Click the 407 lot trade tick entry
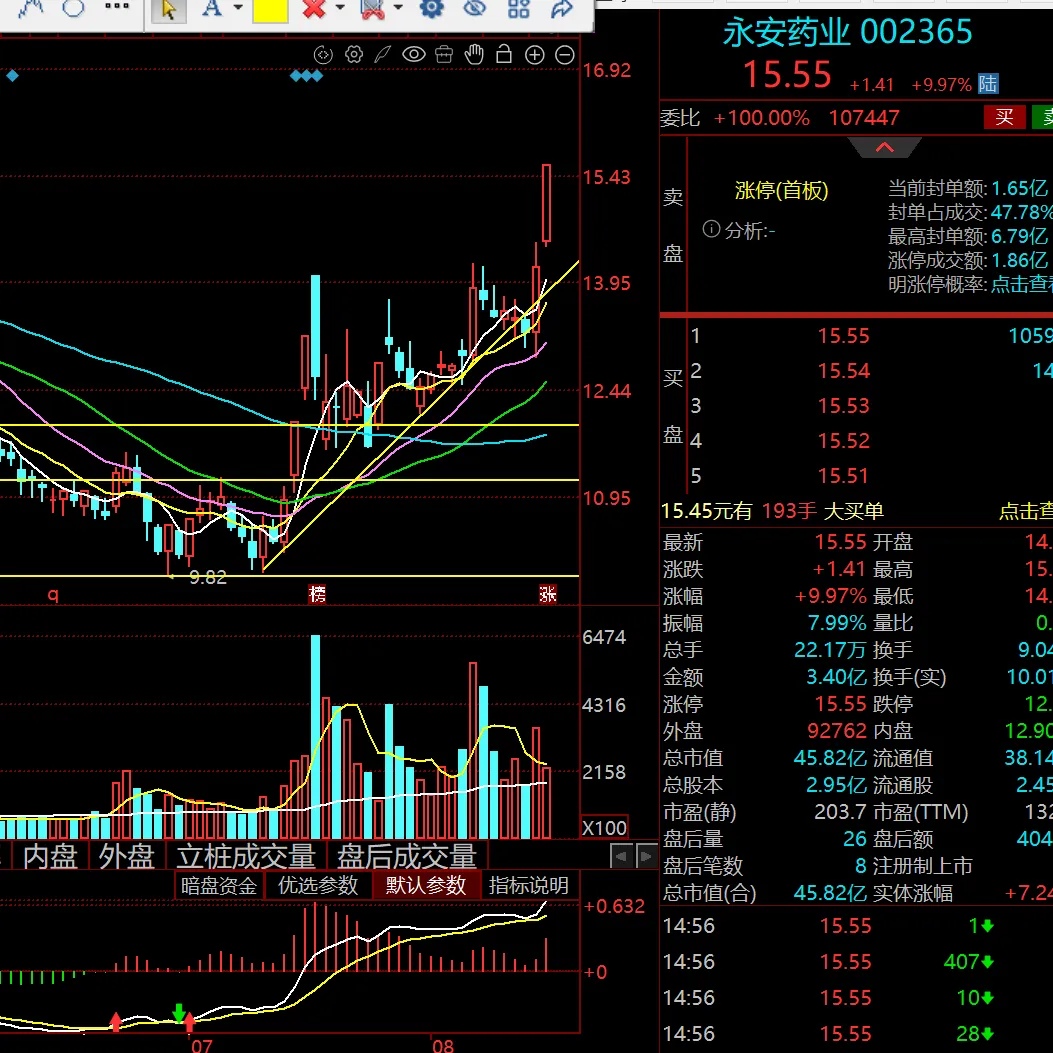This screenshot has height=1053, width=1053. (x=968, y=962)
